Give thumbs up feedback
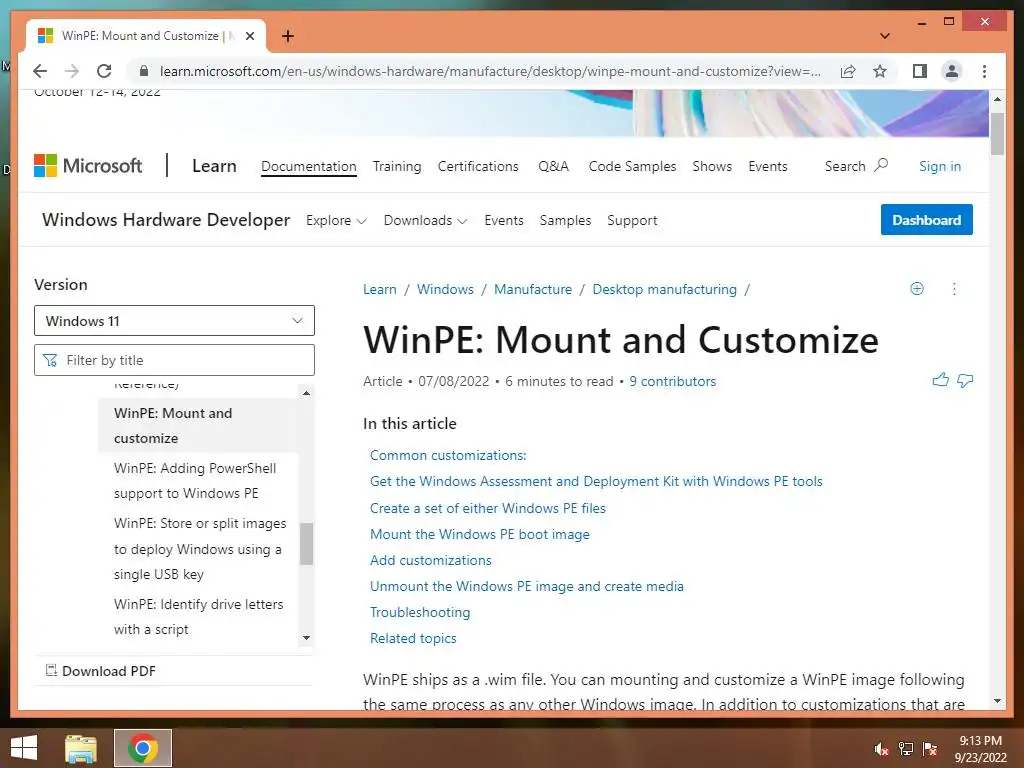Image resolution: width=1024 pixels, height=768 pixels. click(x=940, y=380)
